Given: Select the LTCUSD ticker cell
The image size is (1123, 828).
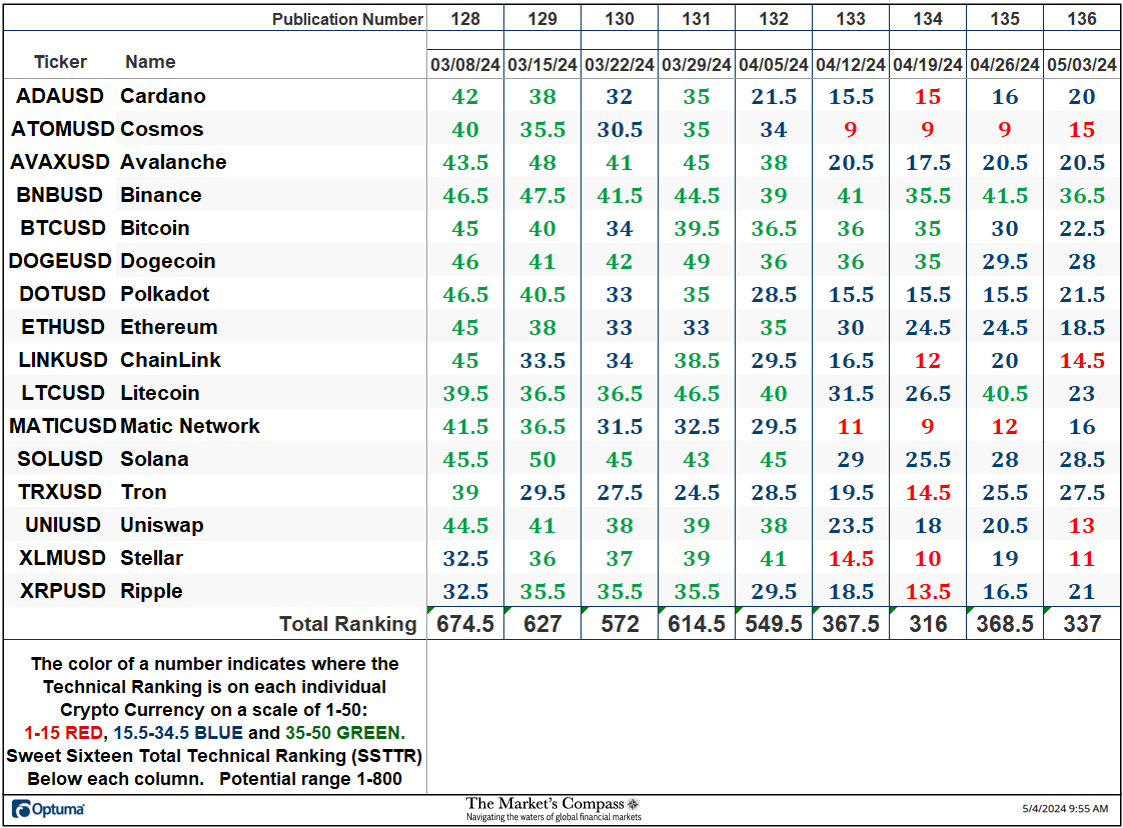Looking at the screenshot, I should 63,393.
